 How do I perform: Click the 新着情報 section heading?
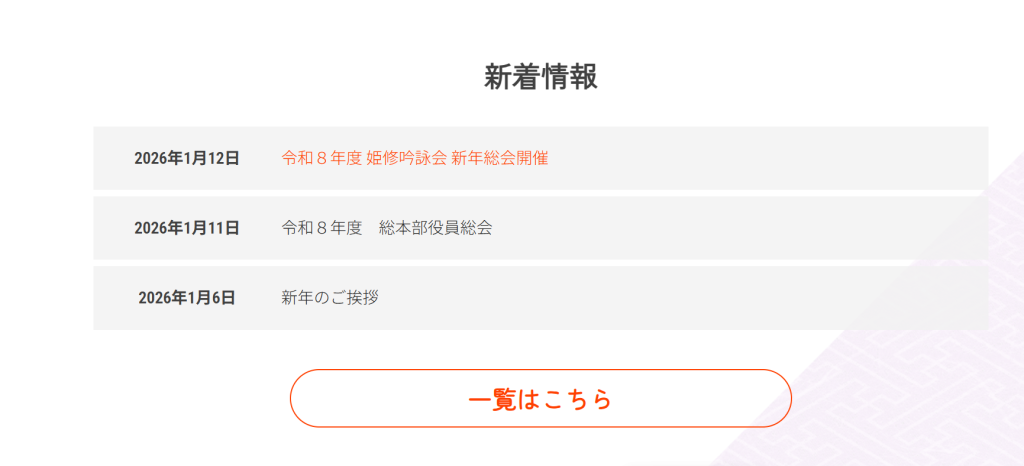tap(540, 76)
